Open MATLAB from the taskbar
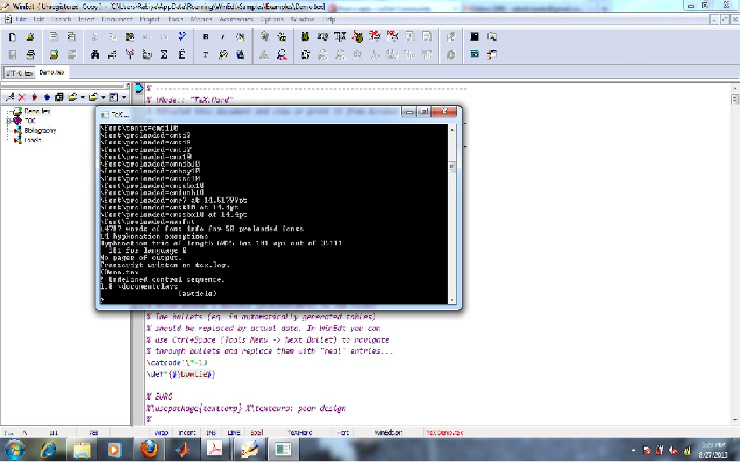740x462 pixels. [x=182, y=449]
